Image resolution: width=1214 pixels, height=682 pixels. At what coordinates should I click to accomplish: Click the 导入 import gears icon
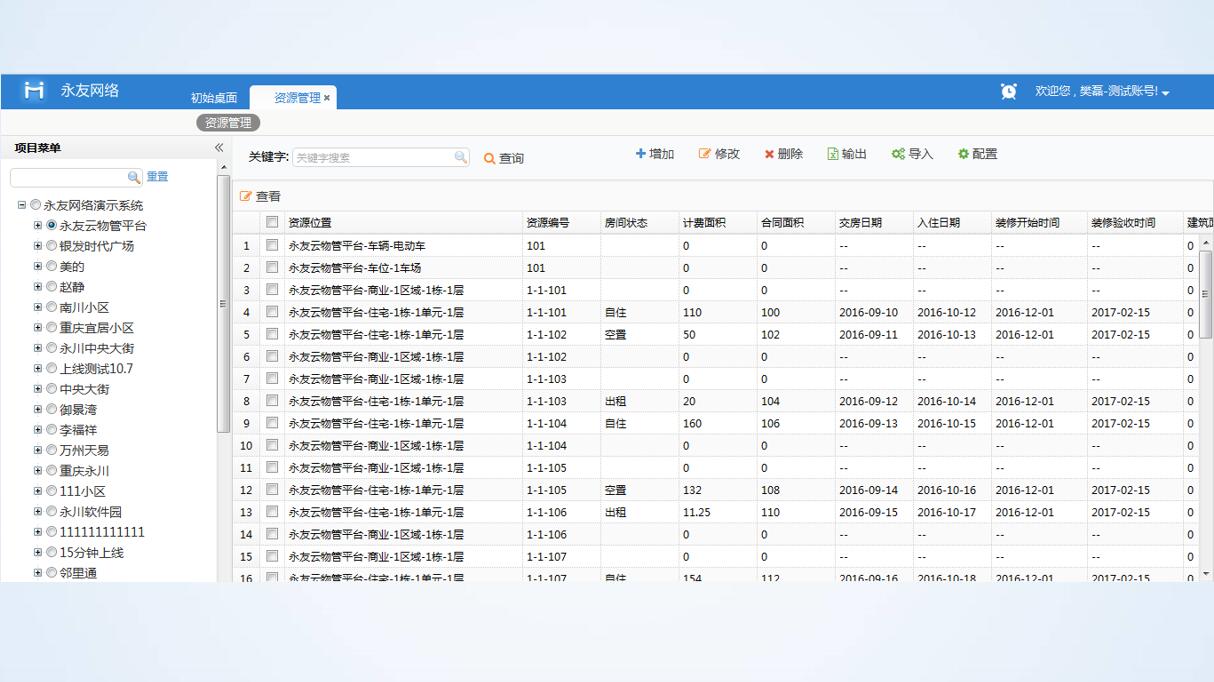coord(898,154)
